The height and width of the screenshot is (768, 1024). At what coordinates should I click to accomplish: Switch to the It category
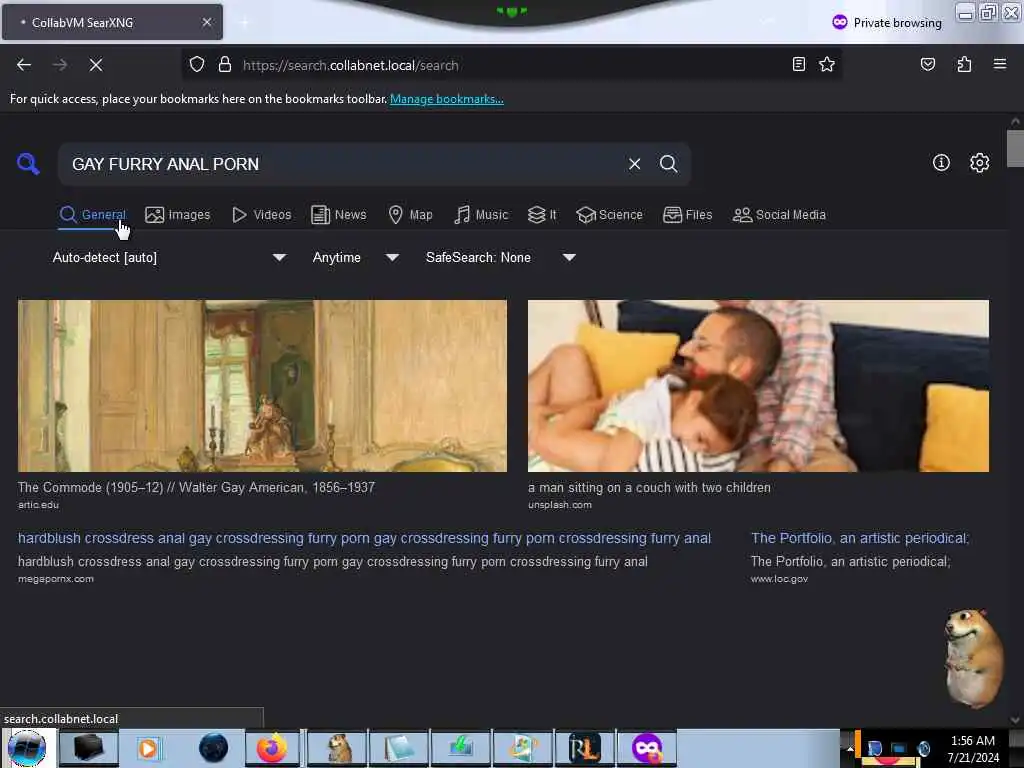pos(542,214)
